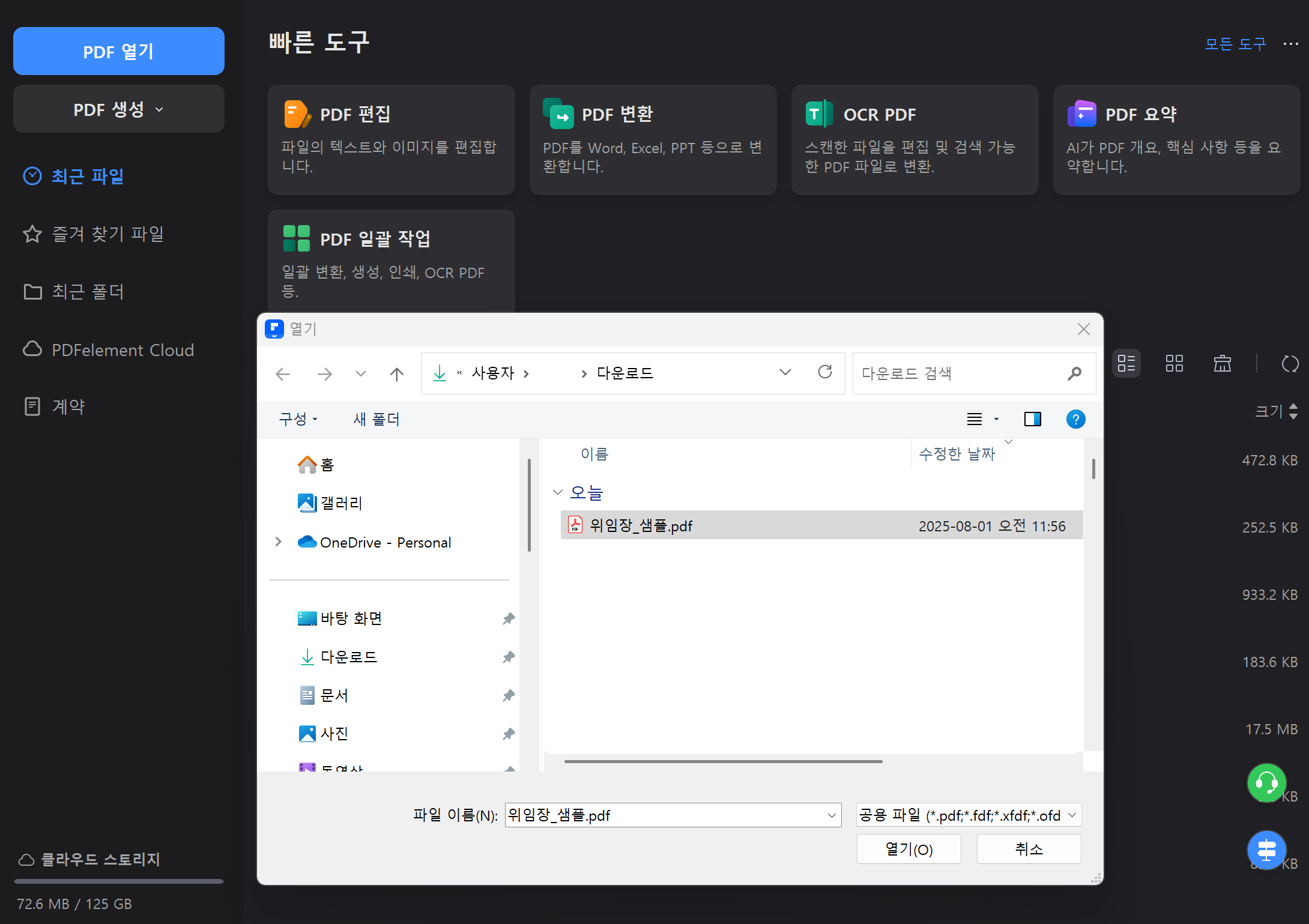Screen dimensions: 1309x924
Task: Toggle the preview pane button
Action: pos(1032,419)
